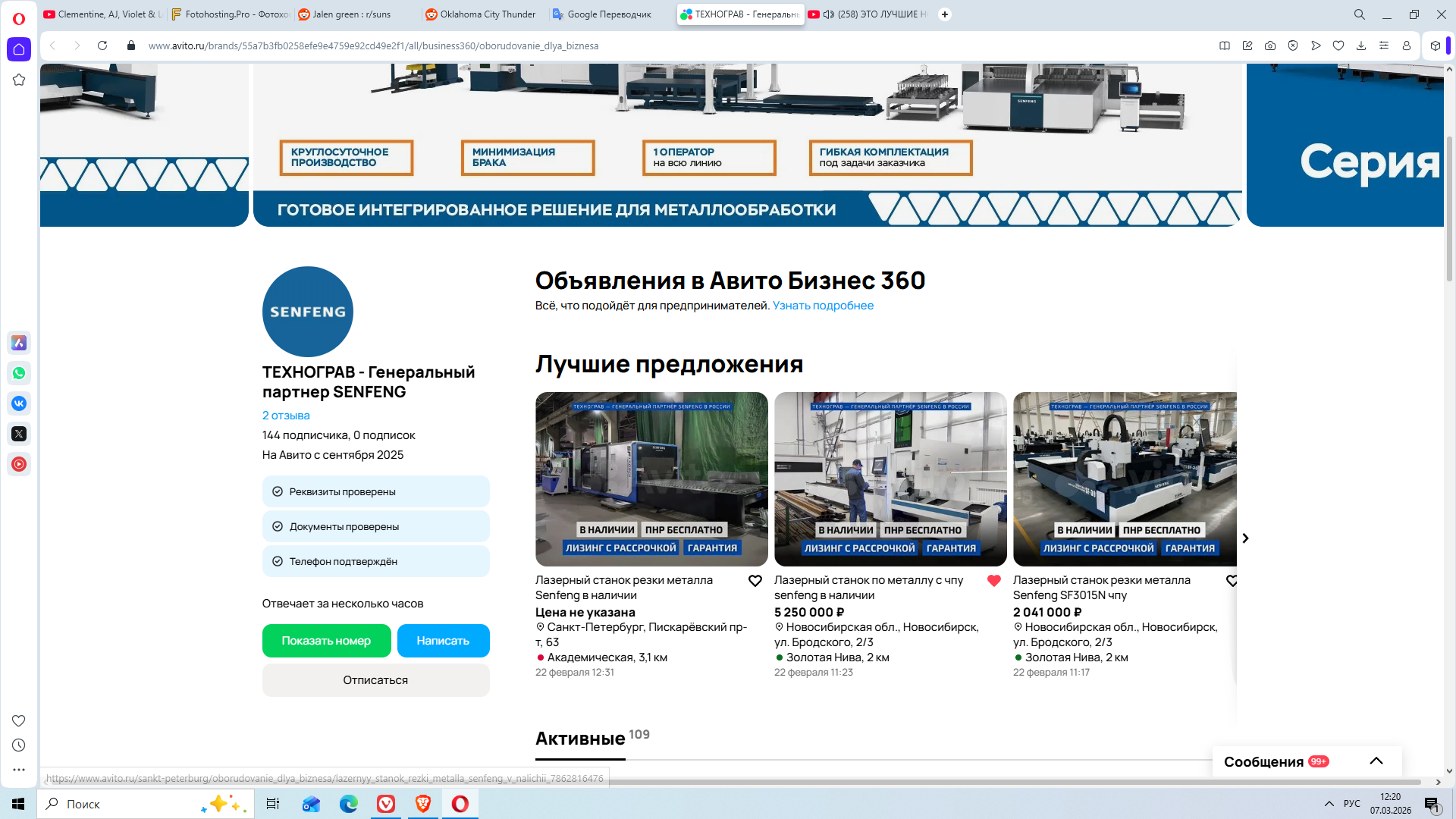Image resolution: width=1456 pixels, height=819 pixels.
Task: Unfavorite the 5 250 000 ₽ listing
Action: (x=994, y=581)
